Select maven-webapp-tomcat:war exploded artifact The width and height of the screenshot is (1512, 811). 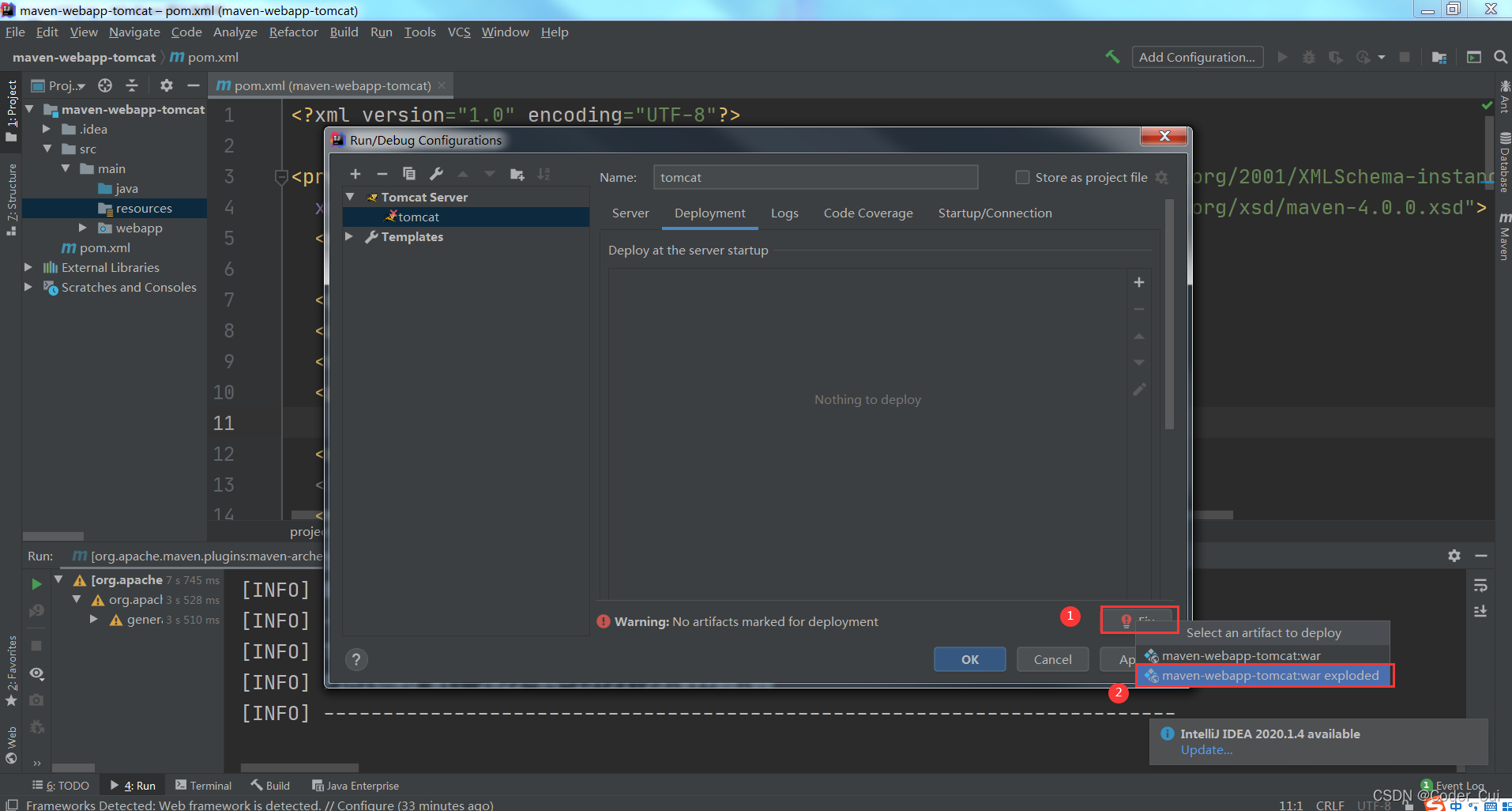click(x=1264, y=676)
